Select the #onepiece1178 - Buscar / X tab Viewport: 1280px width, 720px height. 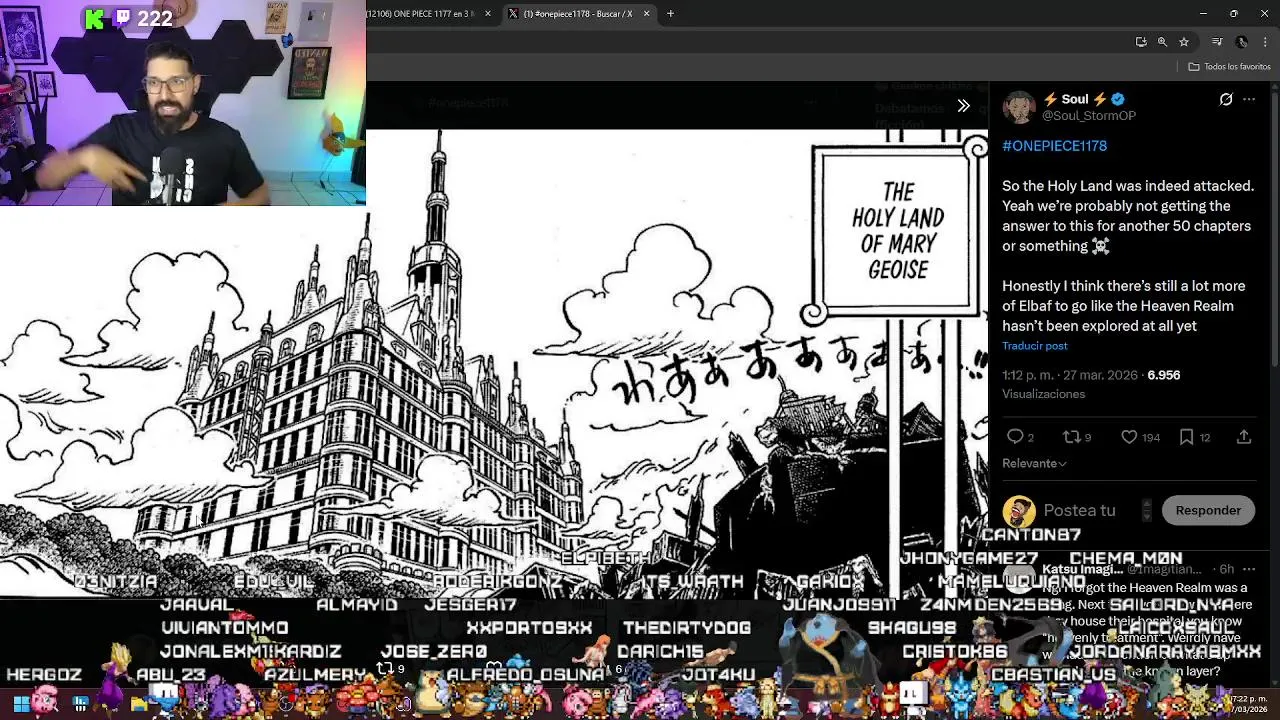tap(578, 14)
